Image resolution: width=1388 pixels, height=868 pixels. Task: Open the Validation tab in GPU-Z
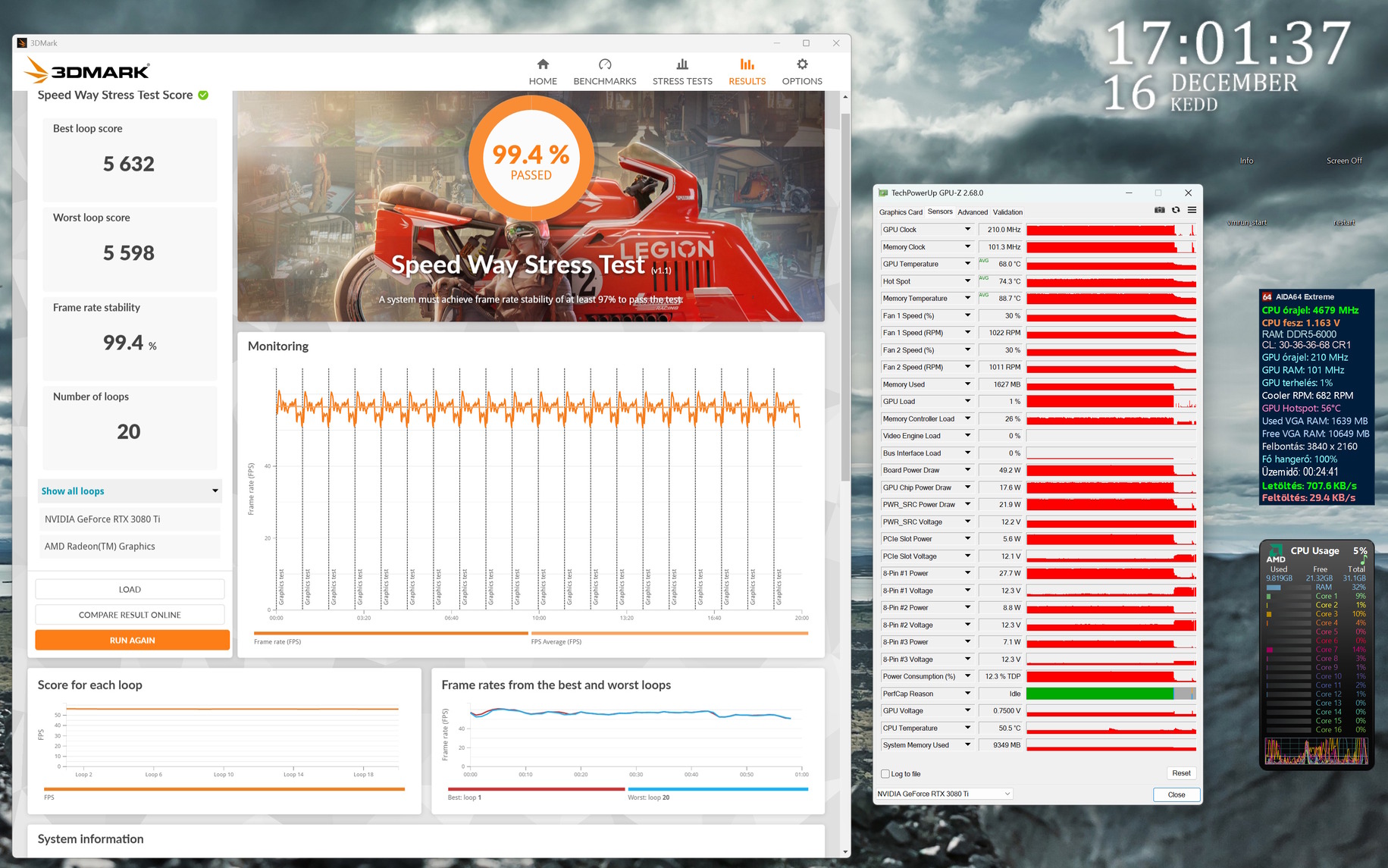click(1007, 212)
